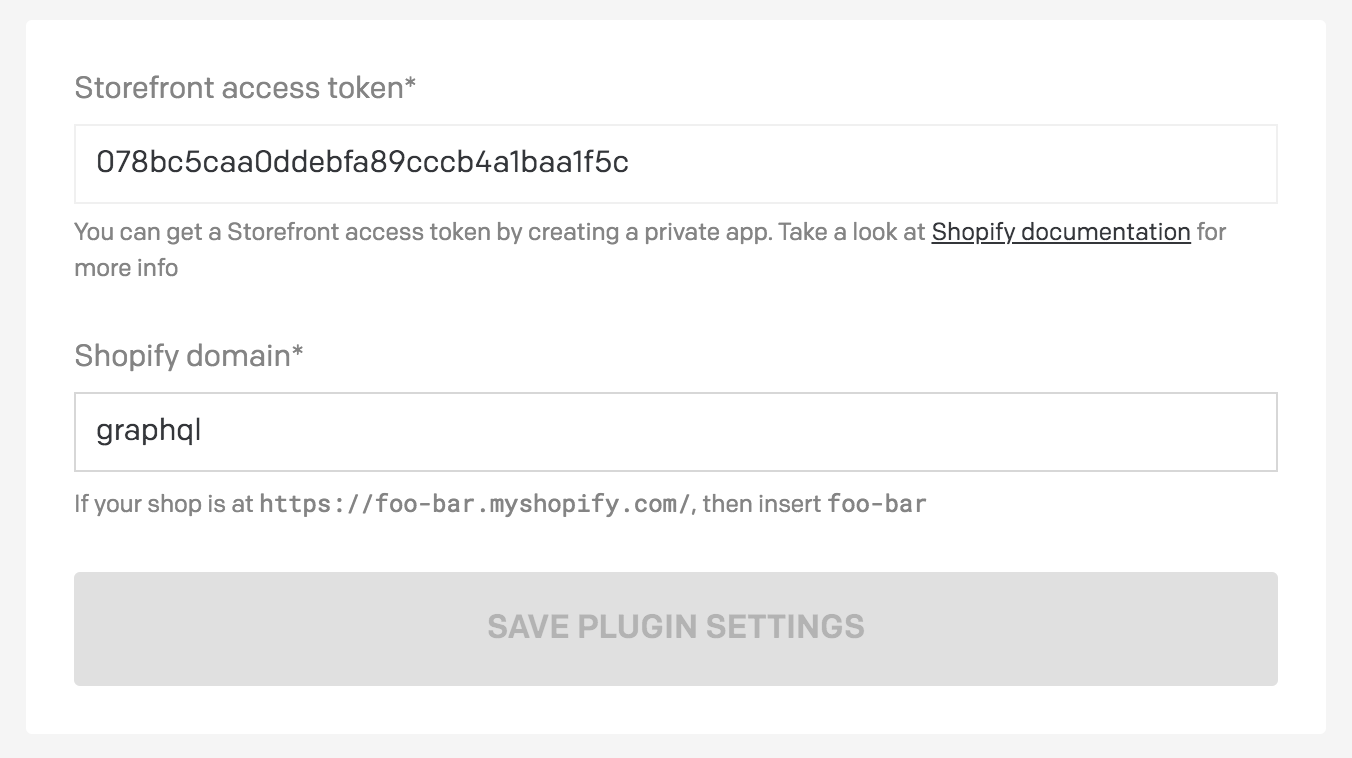Image resolution: width=1352 pixels, height=758 pixels.
Task: Focus the Shopify domain text box
Action: [x=676, y=432]
